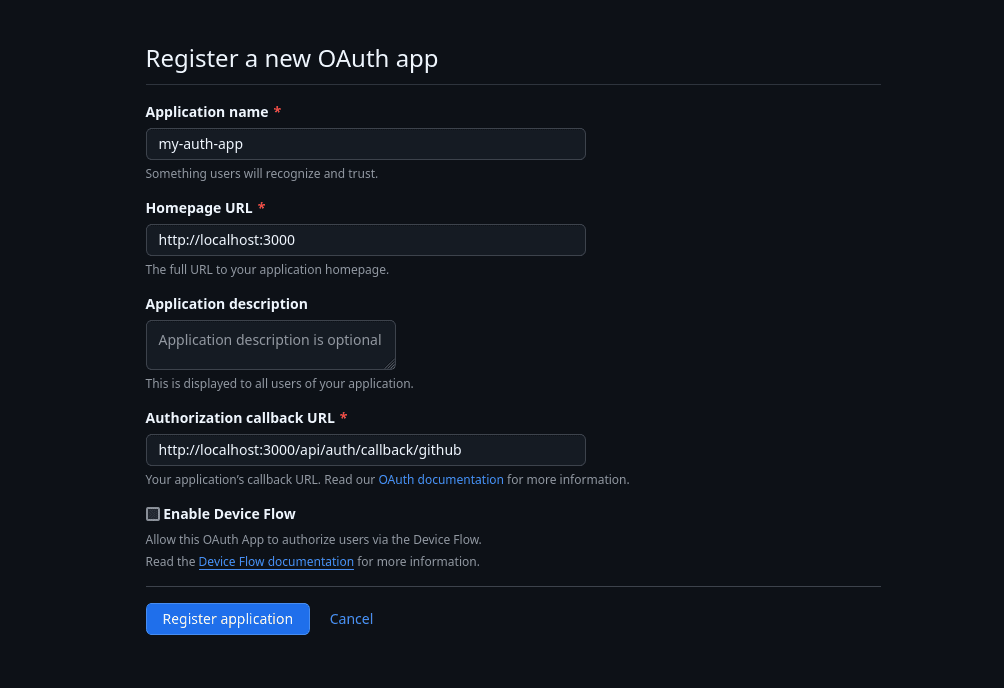
Task: Click the http://localhost:3000 homepage value
Action: point(226,239)
